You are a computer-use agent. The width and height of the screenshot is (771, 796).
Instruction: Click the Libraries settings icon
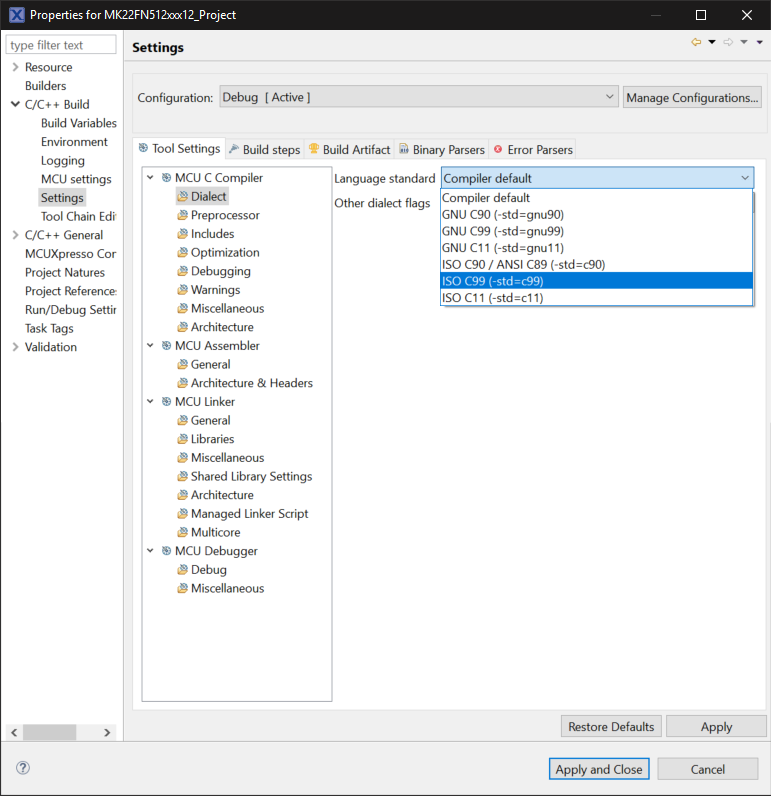(182, 439)
